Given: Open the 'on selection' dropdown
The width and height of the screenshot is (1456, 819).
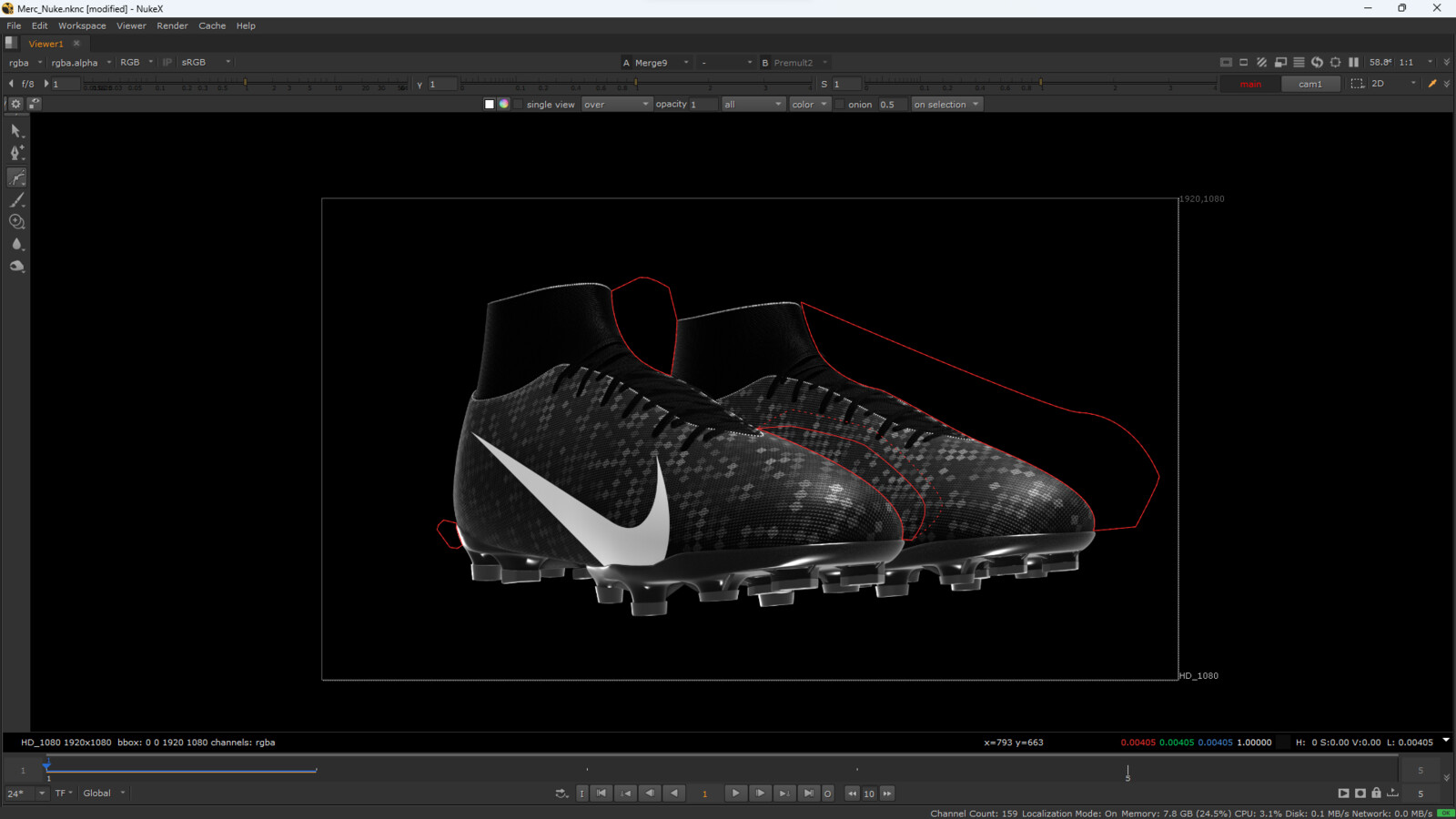Looking at the screenshot, I should [946, 105].
